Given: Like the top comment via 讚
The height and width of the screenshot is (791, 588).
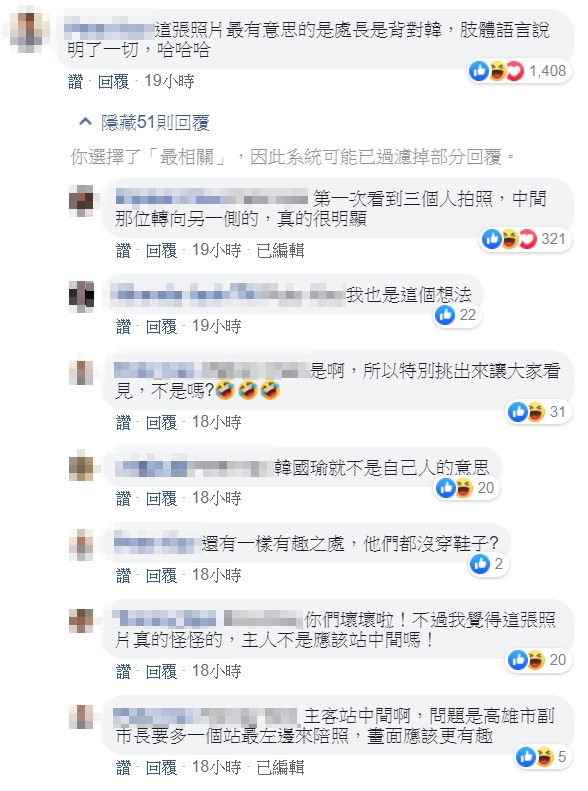Looking at the screenshot, I should [76, 81].
